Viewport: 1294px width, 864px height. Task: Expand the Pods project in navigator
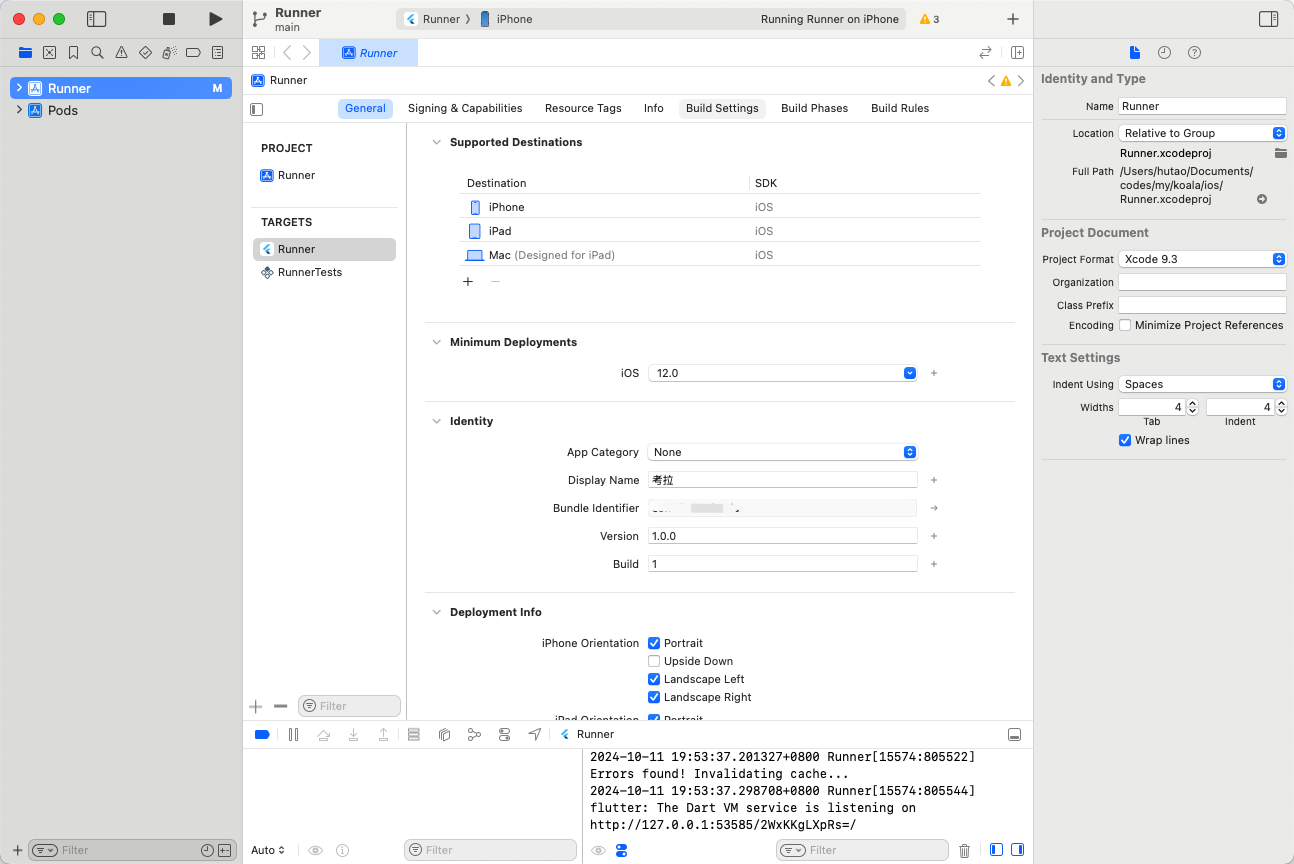pos(19,110)
